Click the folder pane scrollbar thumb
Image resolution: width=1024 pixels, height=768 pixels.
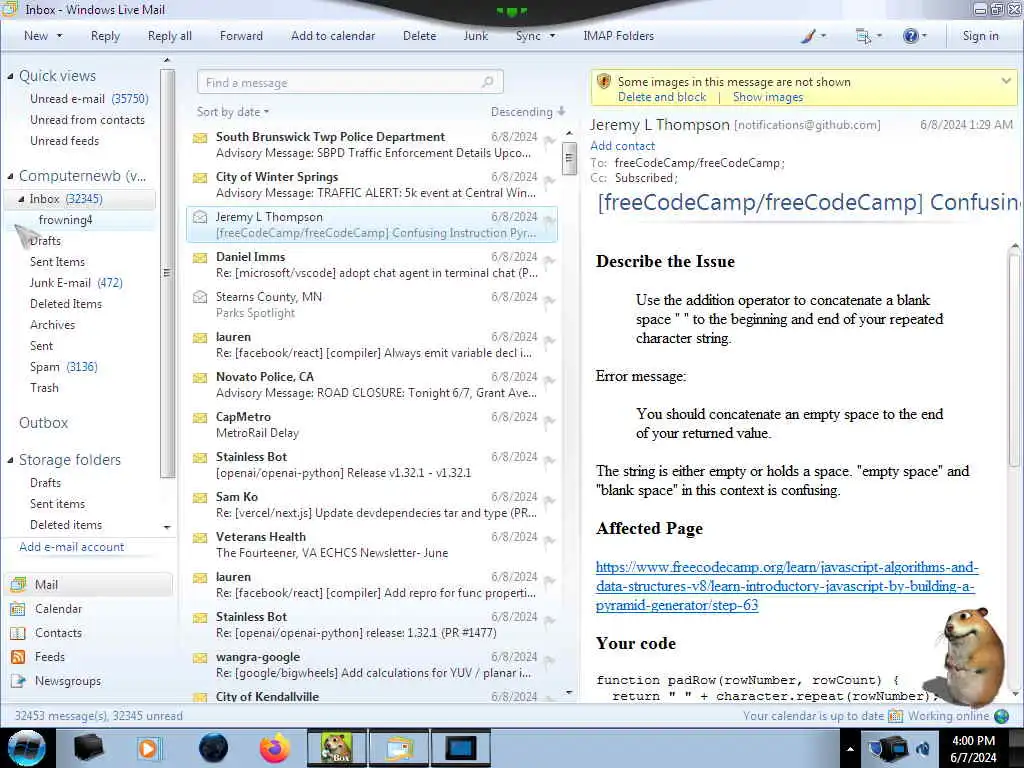pyautogui.click(x=167, y=273)
